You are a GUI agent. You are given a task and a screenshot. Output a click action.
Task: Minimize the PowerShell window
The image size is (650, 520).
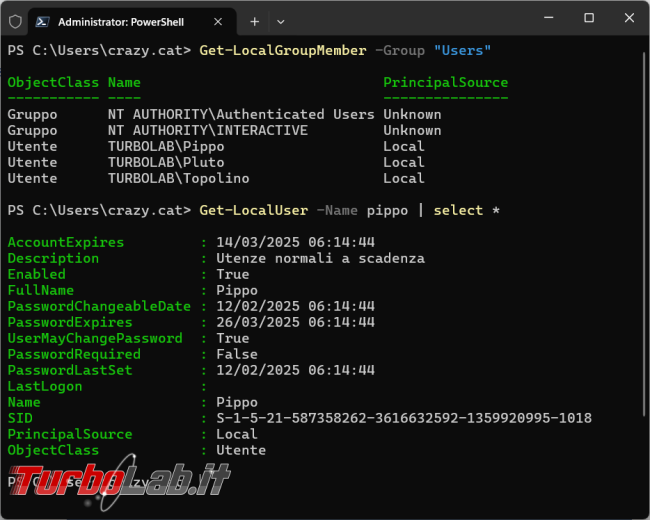(549, 17)
